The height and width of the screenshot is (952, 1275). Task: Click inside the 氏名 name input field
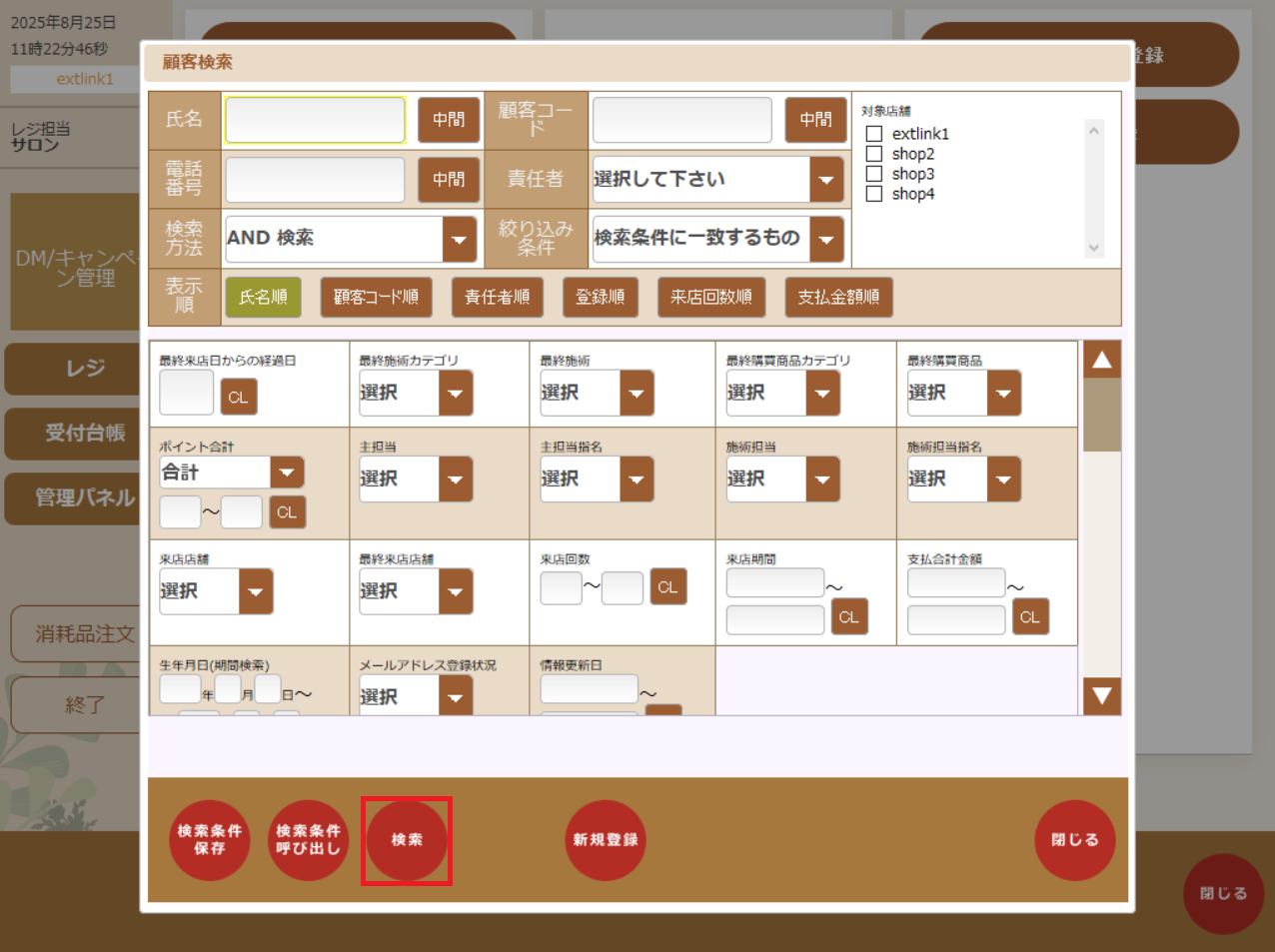315,120
